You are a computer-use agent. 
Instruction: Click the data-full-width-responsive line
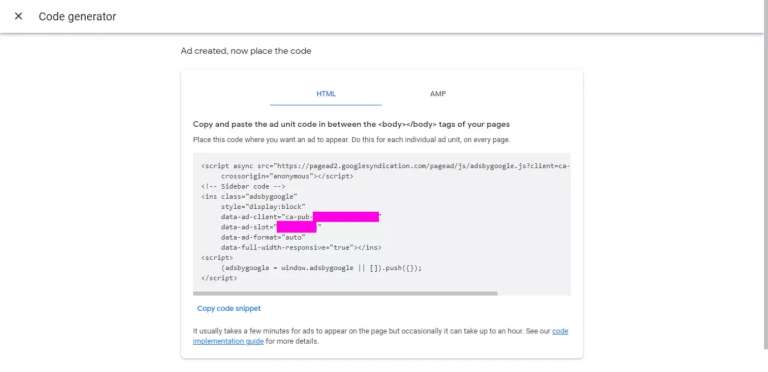(301, 248)
